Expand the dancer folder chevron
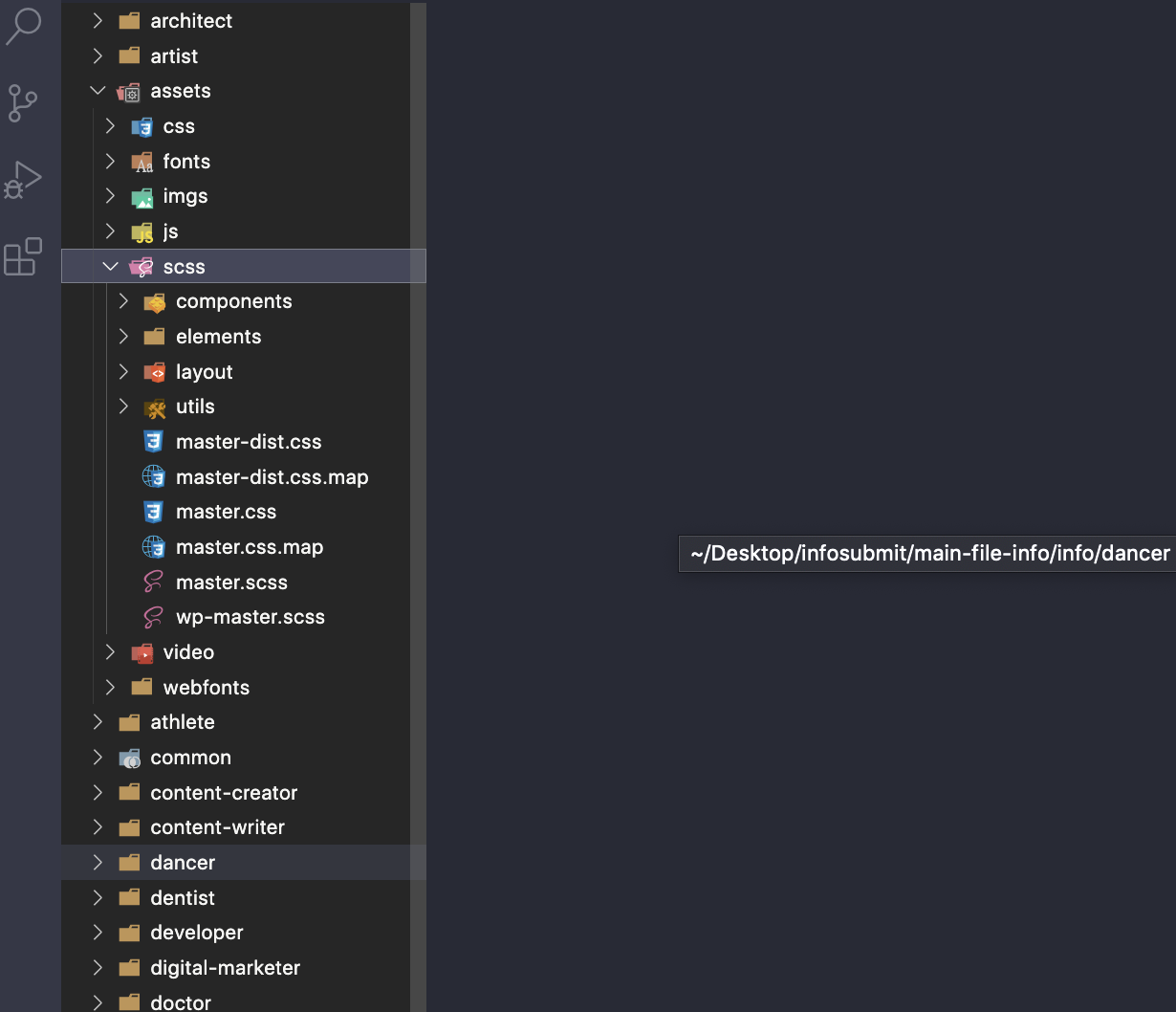The height and width of the screenshot is (1012, 1176). (98, 863)
